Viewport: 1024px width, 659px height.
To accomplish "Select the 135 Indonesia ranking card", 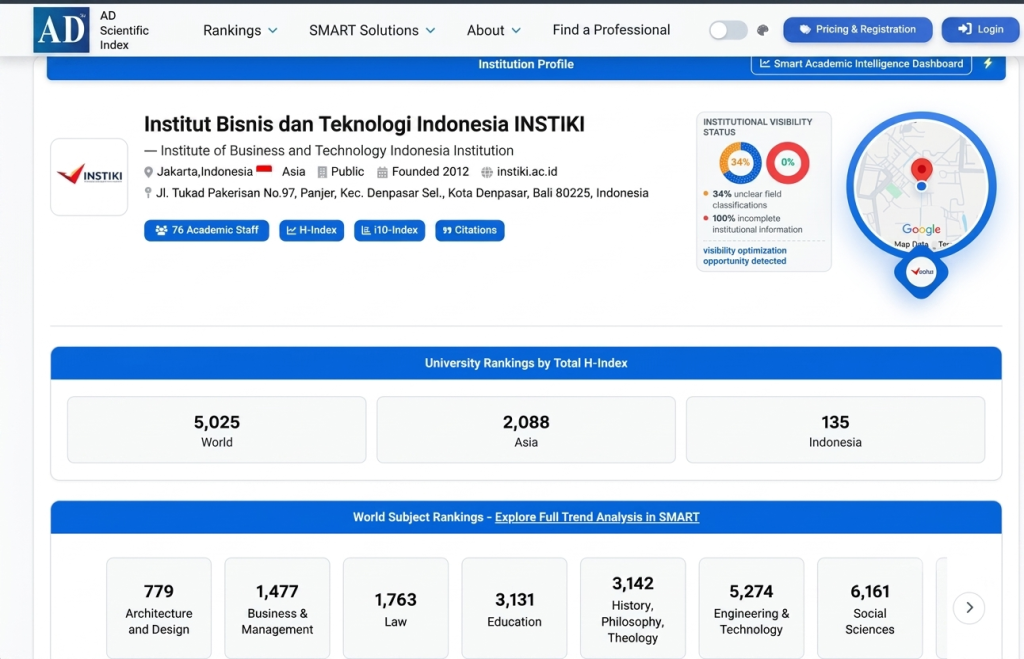I will 835,430.
